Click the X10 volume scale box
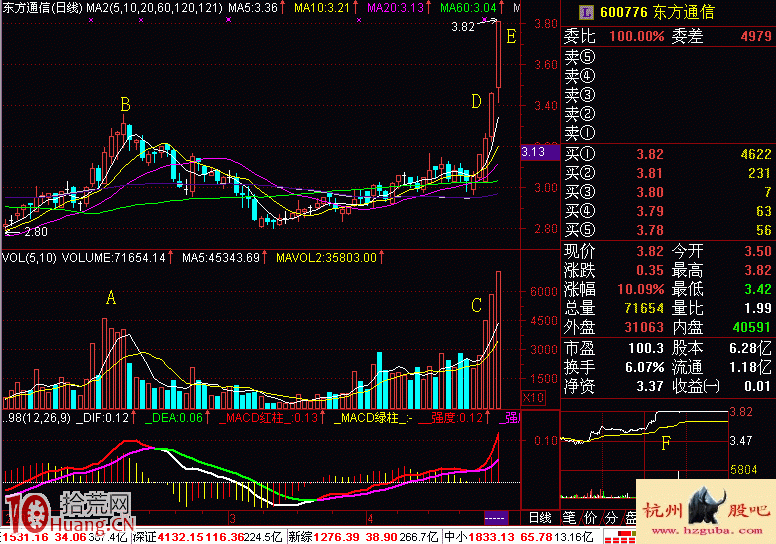 (534, 397)
